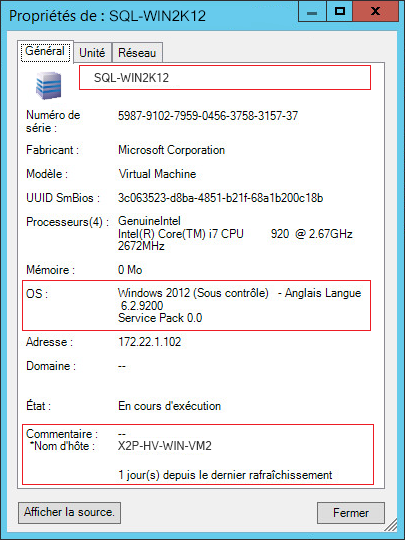Click the Afficher la source button

click(69, 513)
